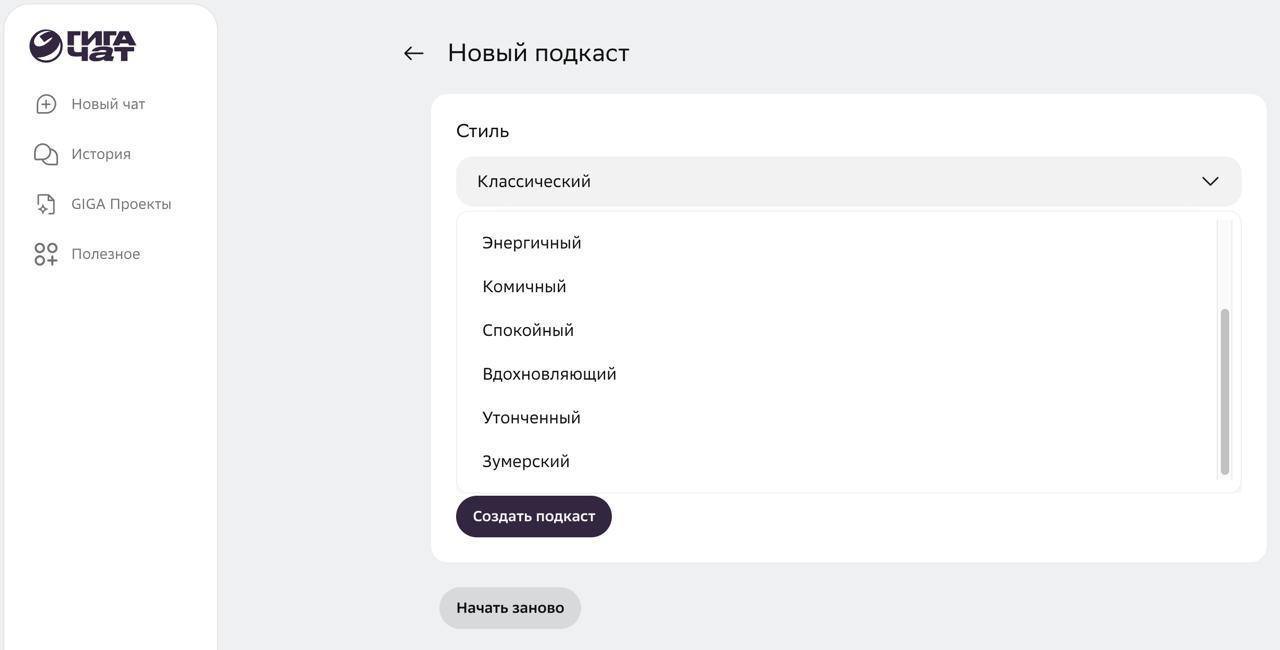The width and height of the screenshot is (1280, 650).
Task: Select "Утонченный" in the dropdown
Action: [530, 416]
